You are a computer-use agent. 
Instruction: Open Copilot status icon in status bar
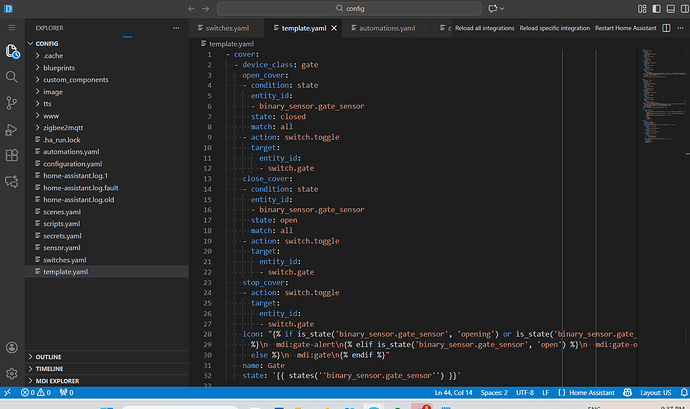point(628,392)
